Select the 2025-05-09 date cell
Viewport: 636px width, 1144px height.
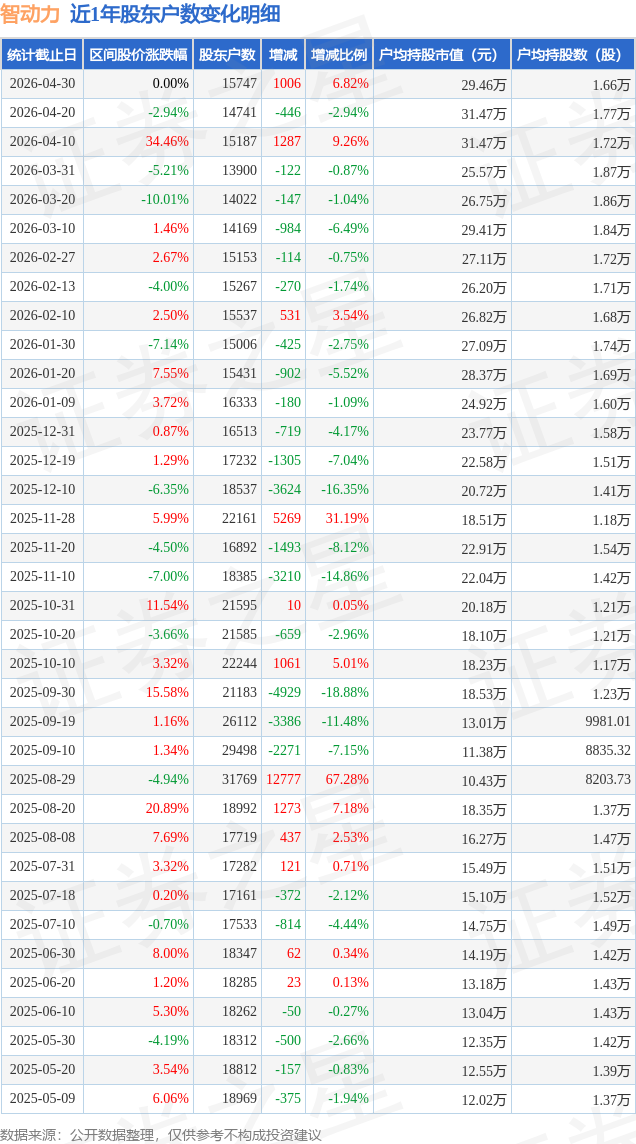[42, 1097]
